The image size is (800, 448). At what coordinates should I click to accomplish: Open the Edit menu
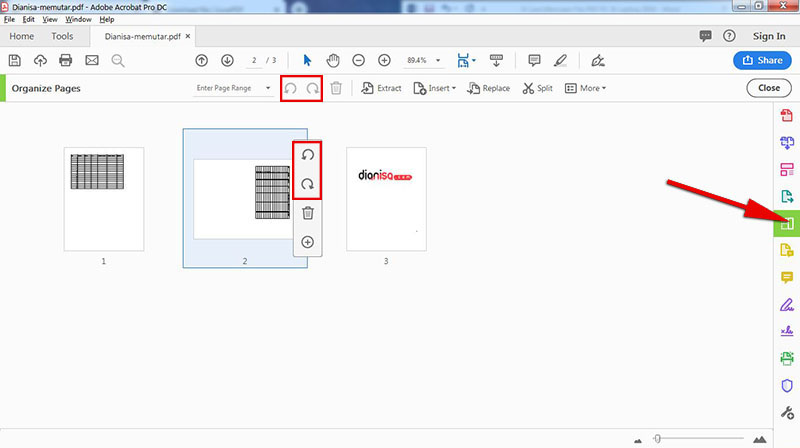[29, 19]
